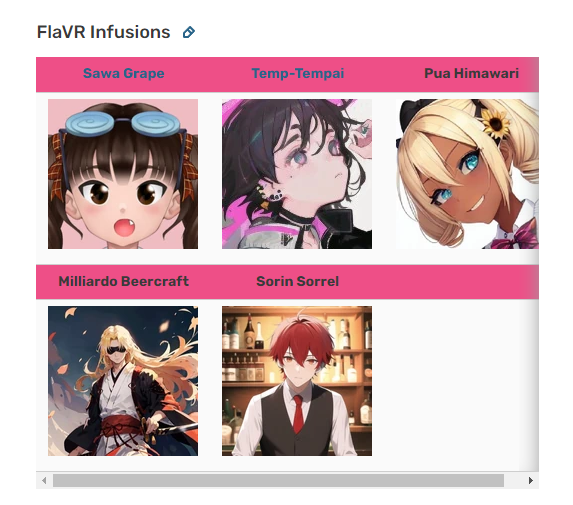Select Pua Himawari's sunflower blonde portrait
Viewport: 573px width, 505px height.
[x=467, y=174]
